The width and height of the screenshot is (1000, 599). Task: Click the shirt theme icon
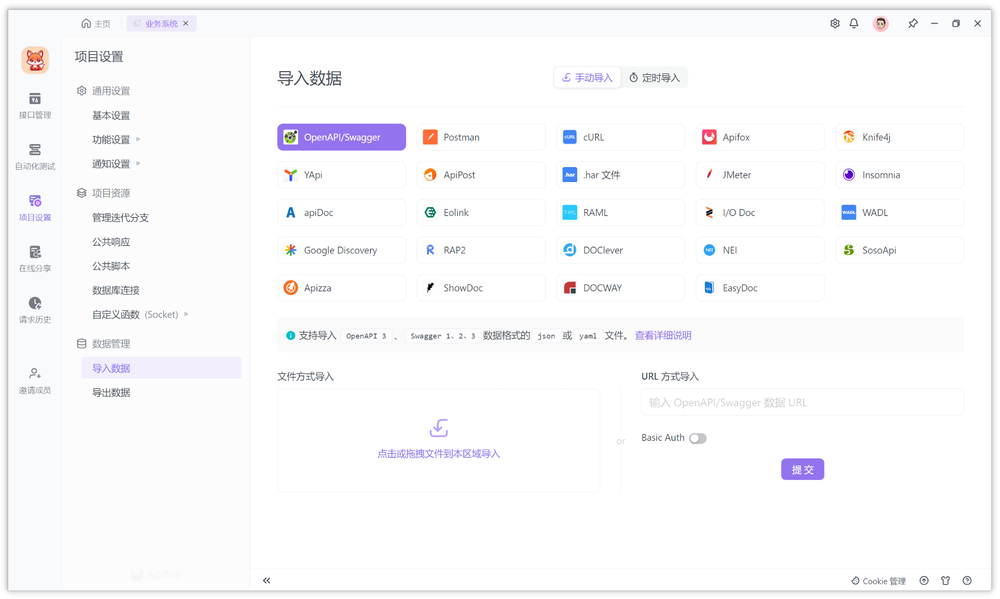pyautogui.click(x=945, y=581)
